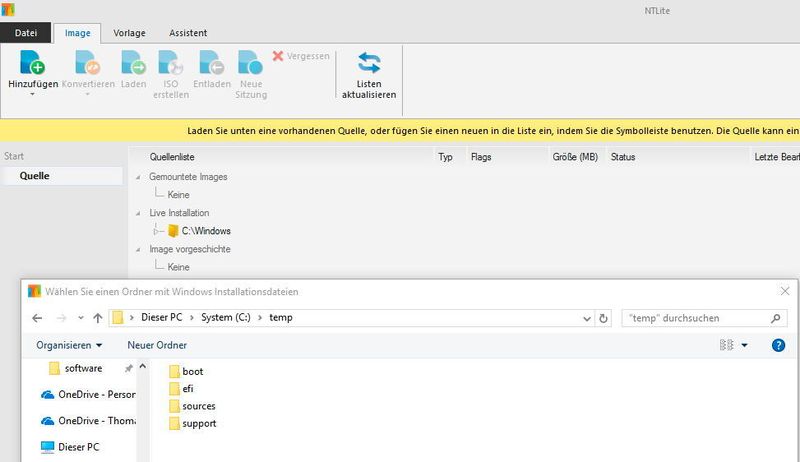Click the ISO erstellen icon
The image size is (800, 462).
click(x=170, y=63)
